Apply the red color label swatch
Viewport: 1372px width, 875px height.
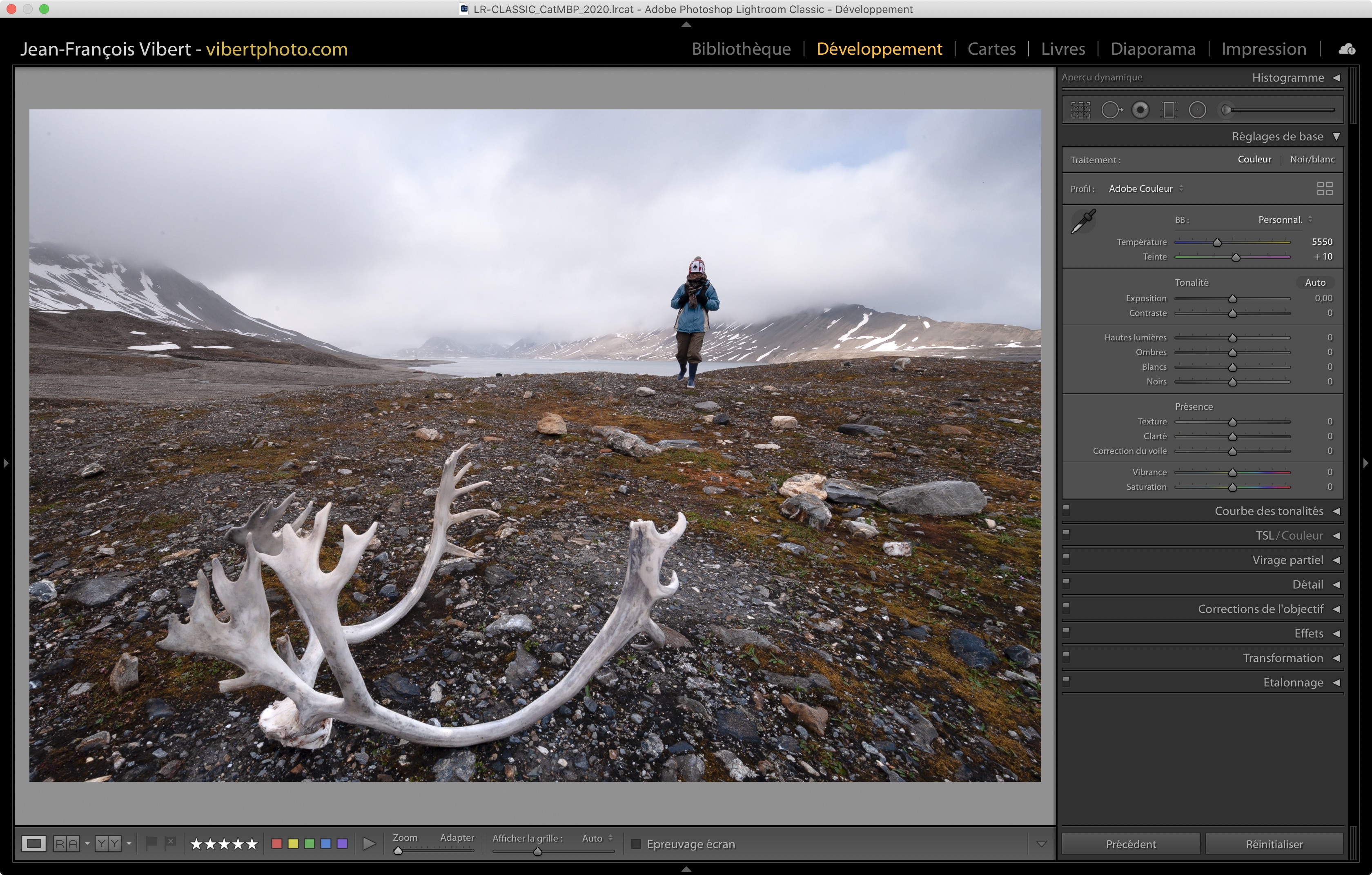click(x=277, y=843)
